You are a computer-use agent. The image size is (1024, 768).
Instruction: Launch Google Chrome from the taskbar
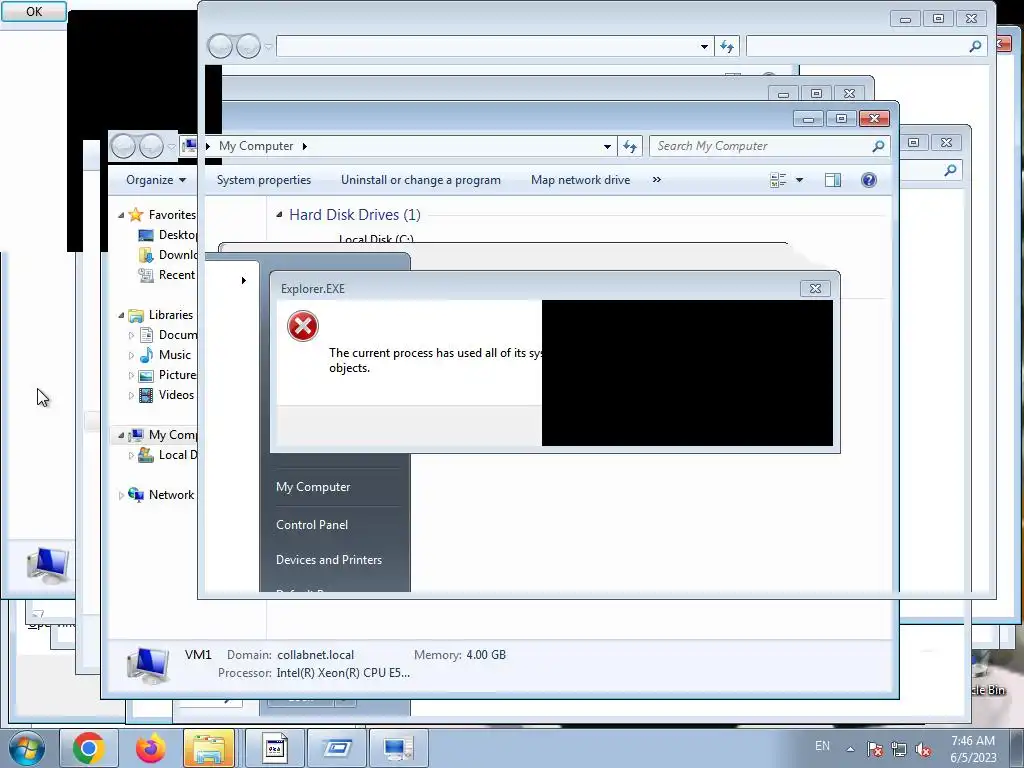point(88,748)
